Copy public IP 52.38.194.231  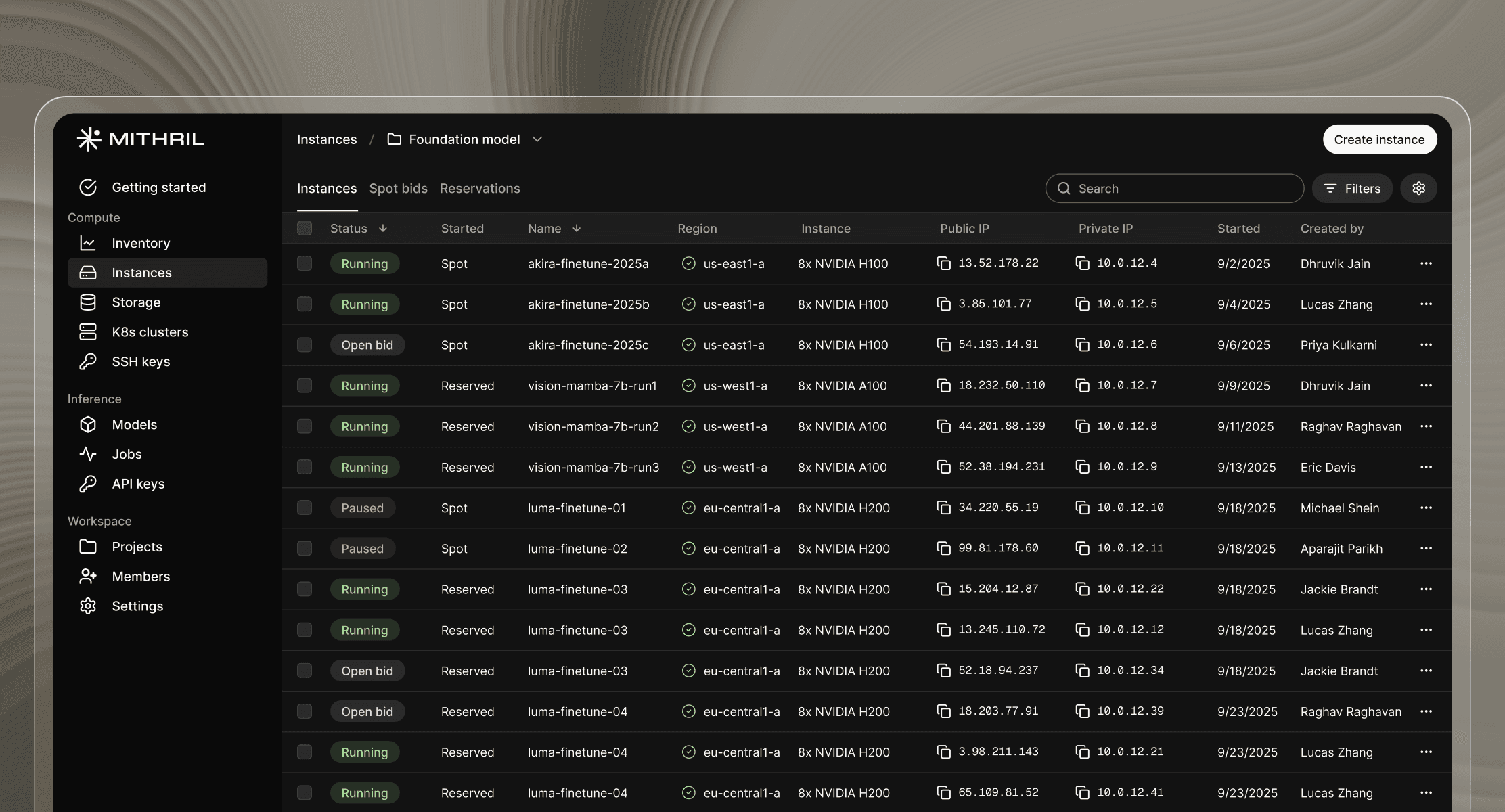[943, 467]
